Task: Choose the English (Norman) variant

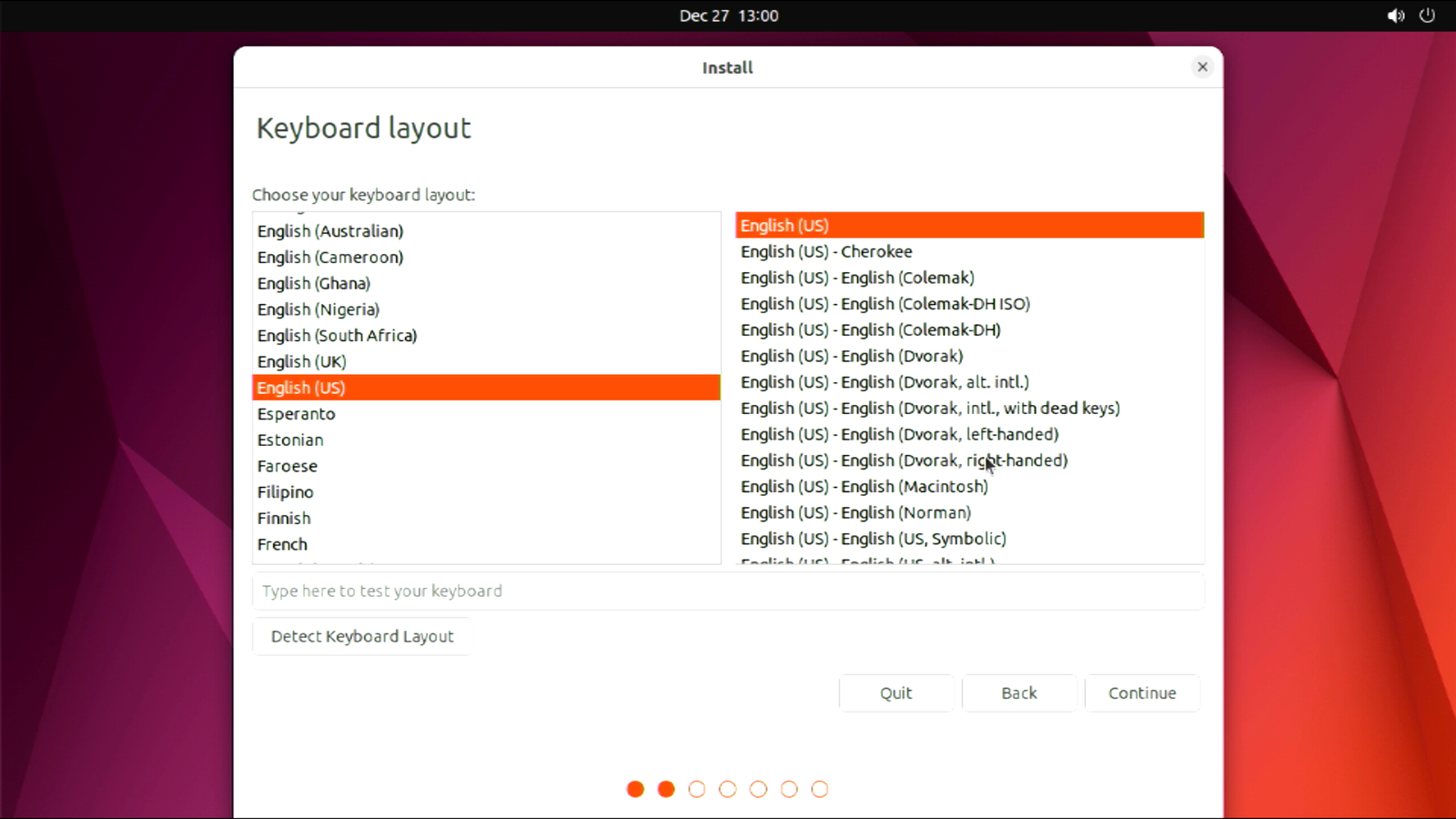Action: [x=855, y=512]
